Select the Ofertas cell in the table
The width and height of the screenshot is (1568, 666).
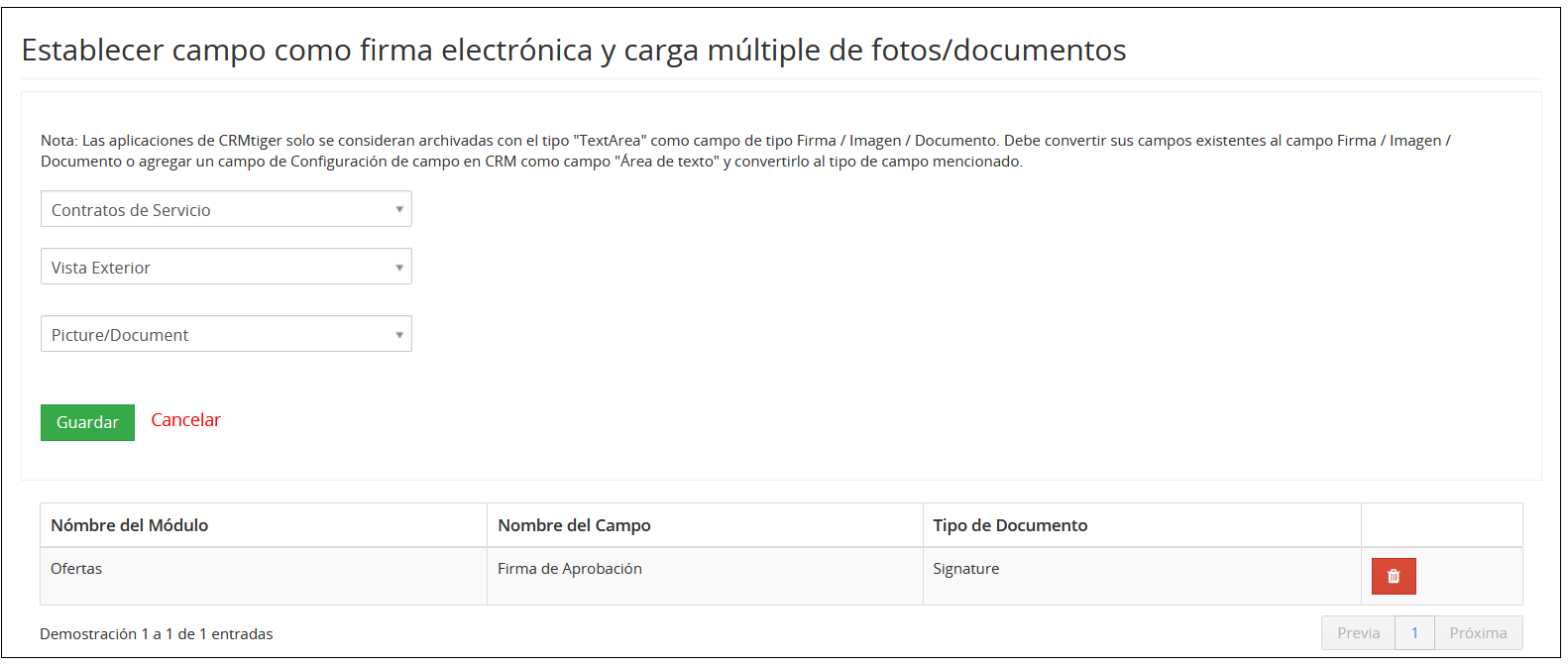click(76, 569)
